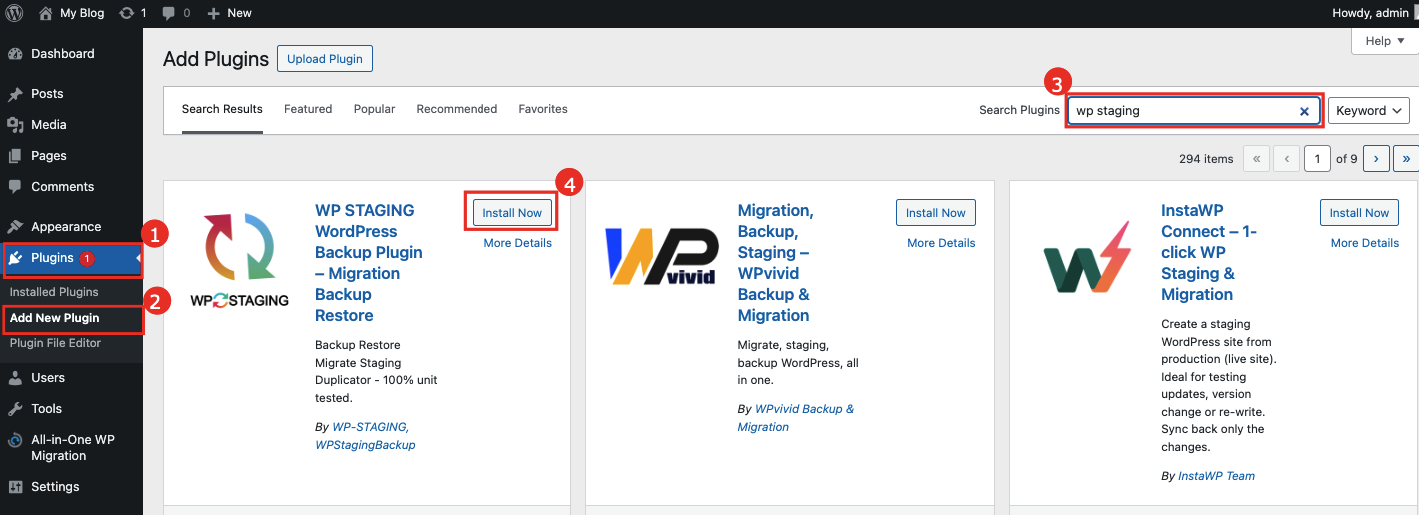View More Details for WPvivid
This screenshot has width=1419, height=515.
(941, 243)
